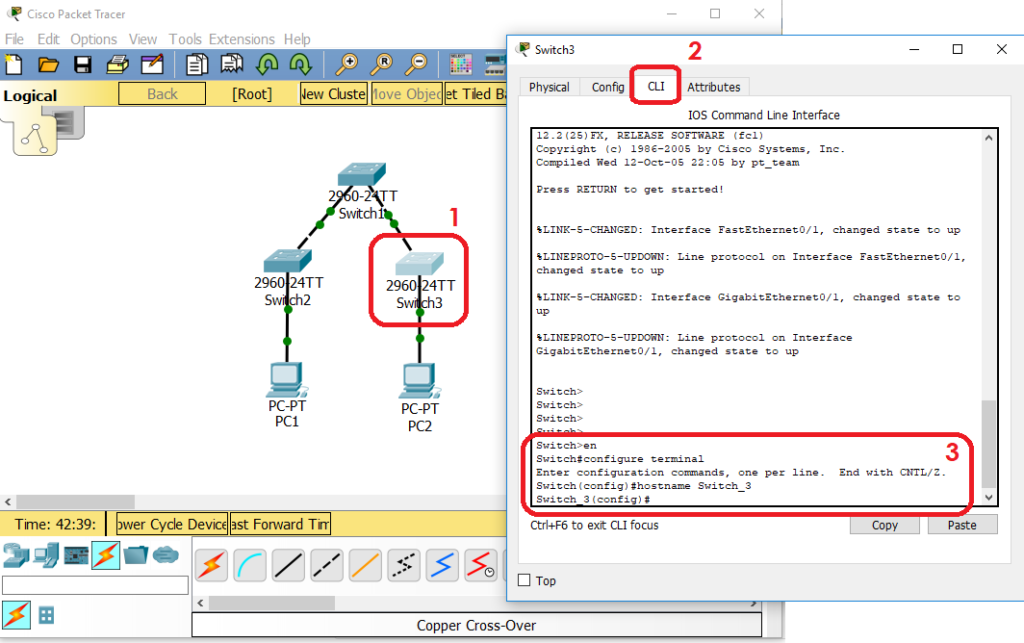
Task: Open the View menu
Action: click(x=142, y=39)
